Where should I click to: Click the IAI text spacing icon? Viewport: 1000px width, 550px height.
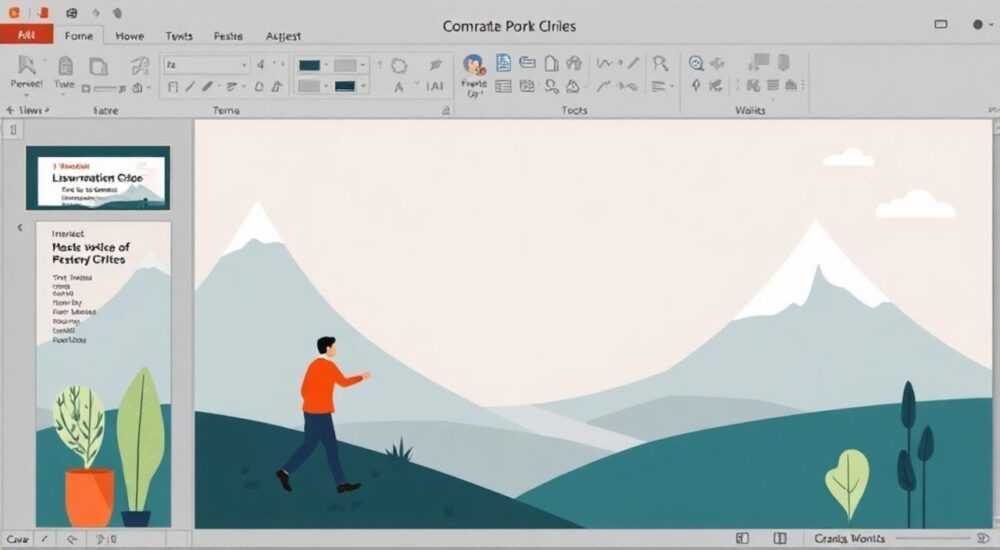click(x=435, y=87)
